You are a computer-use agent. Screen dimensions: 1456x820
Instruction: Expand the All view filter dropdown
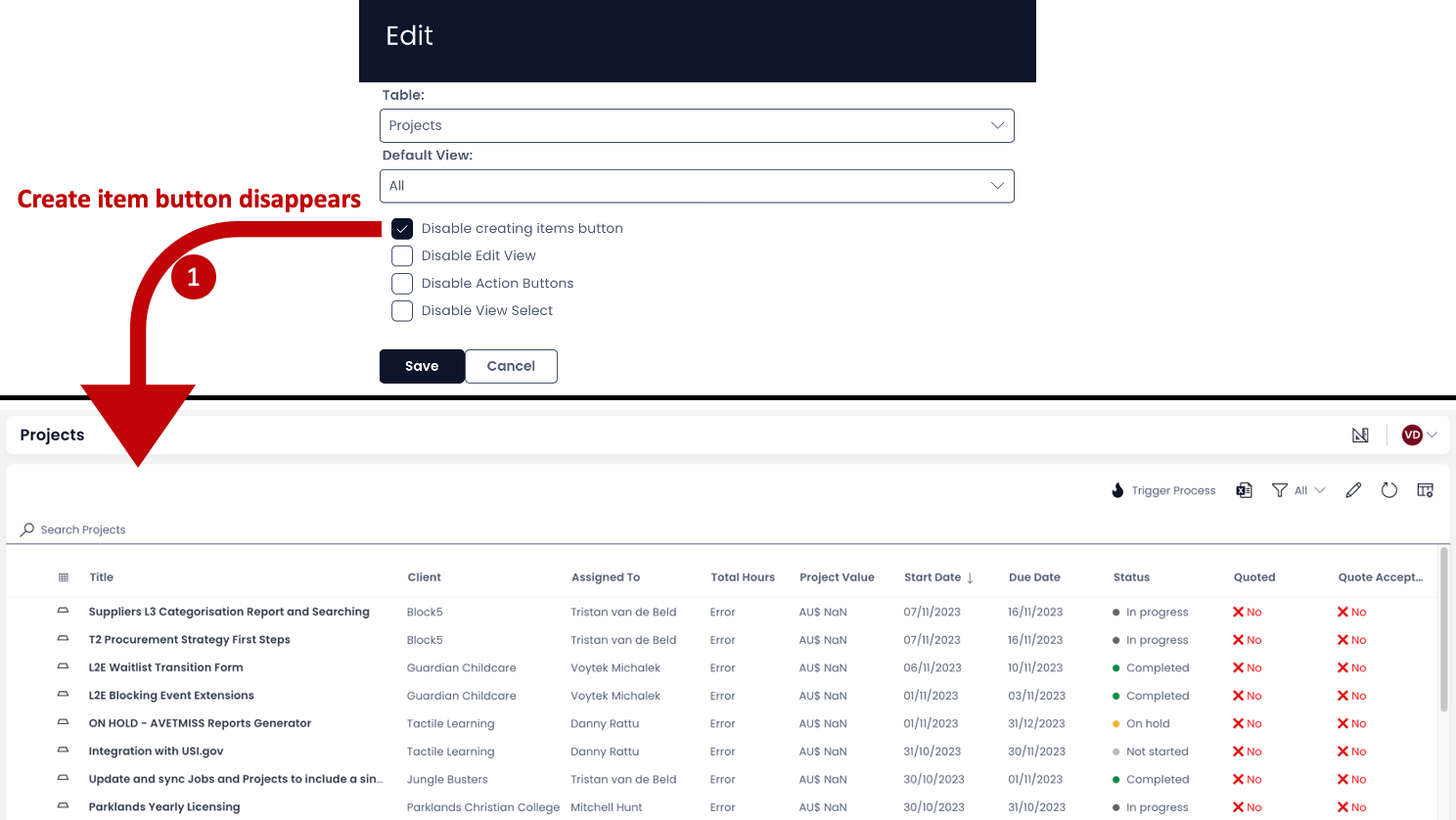tap(1309, 490)
